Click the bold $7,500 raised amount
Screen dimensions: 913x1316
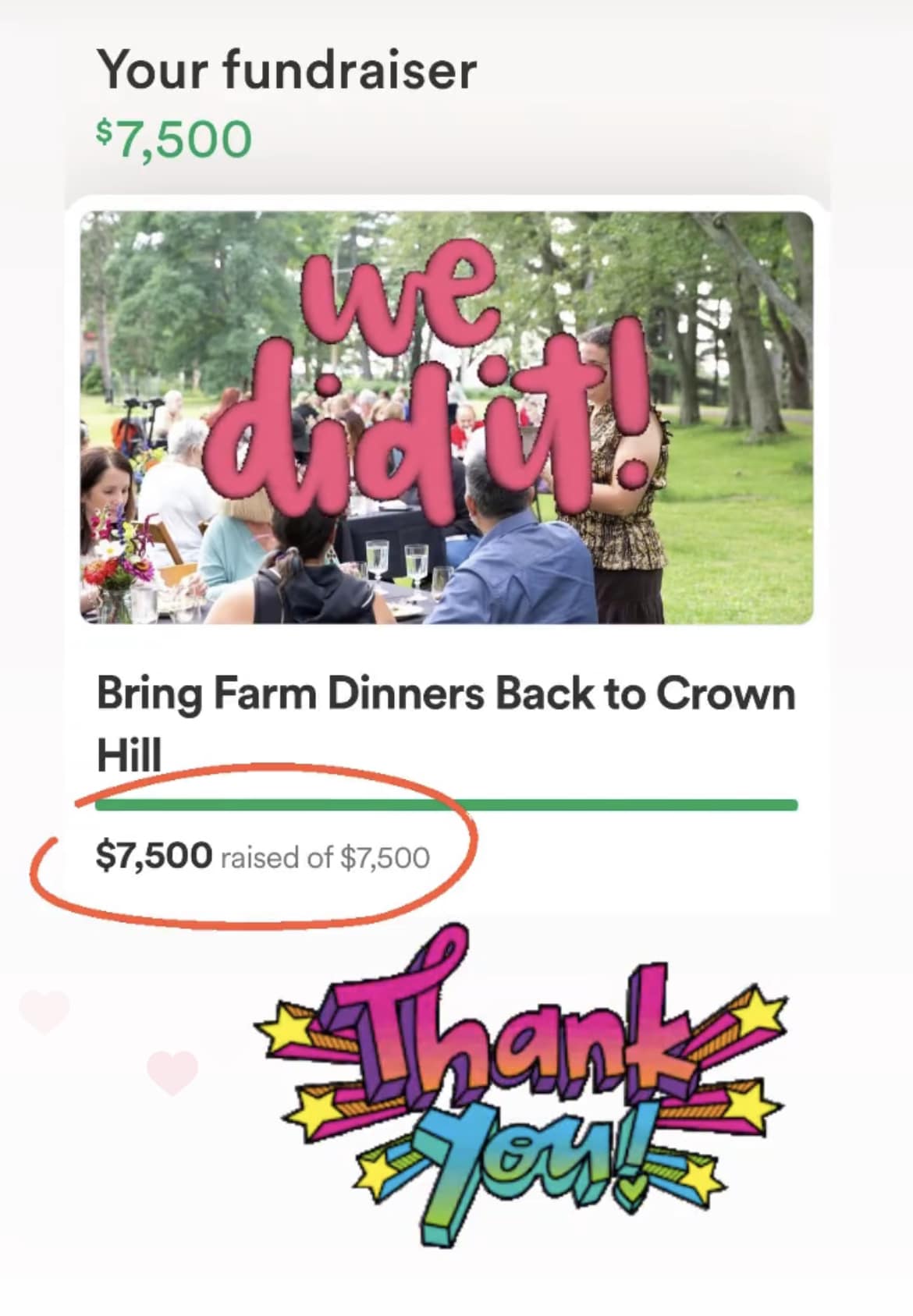point(154,856)
